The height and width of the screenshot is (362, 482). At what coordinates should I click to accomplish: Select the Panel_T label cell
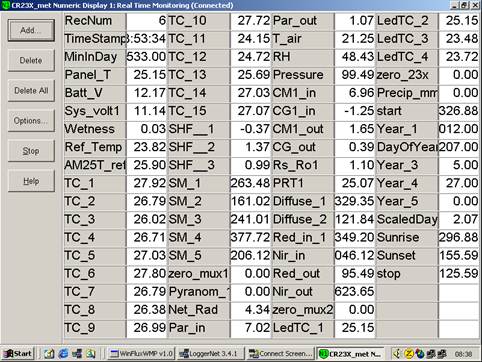pos(95,75)
